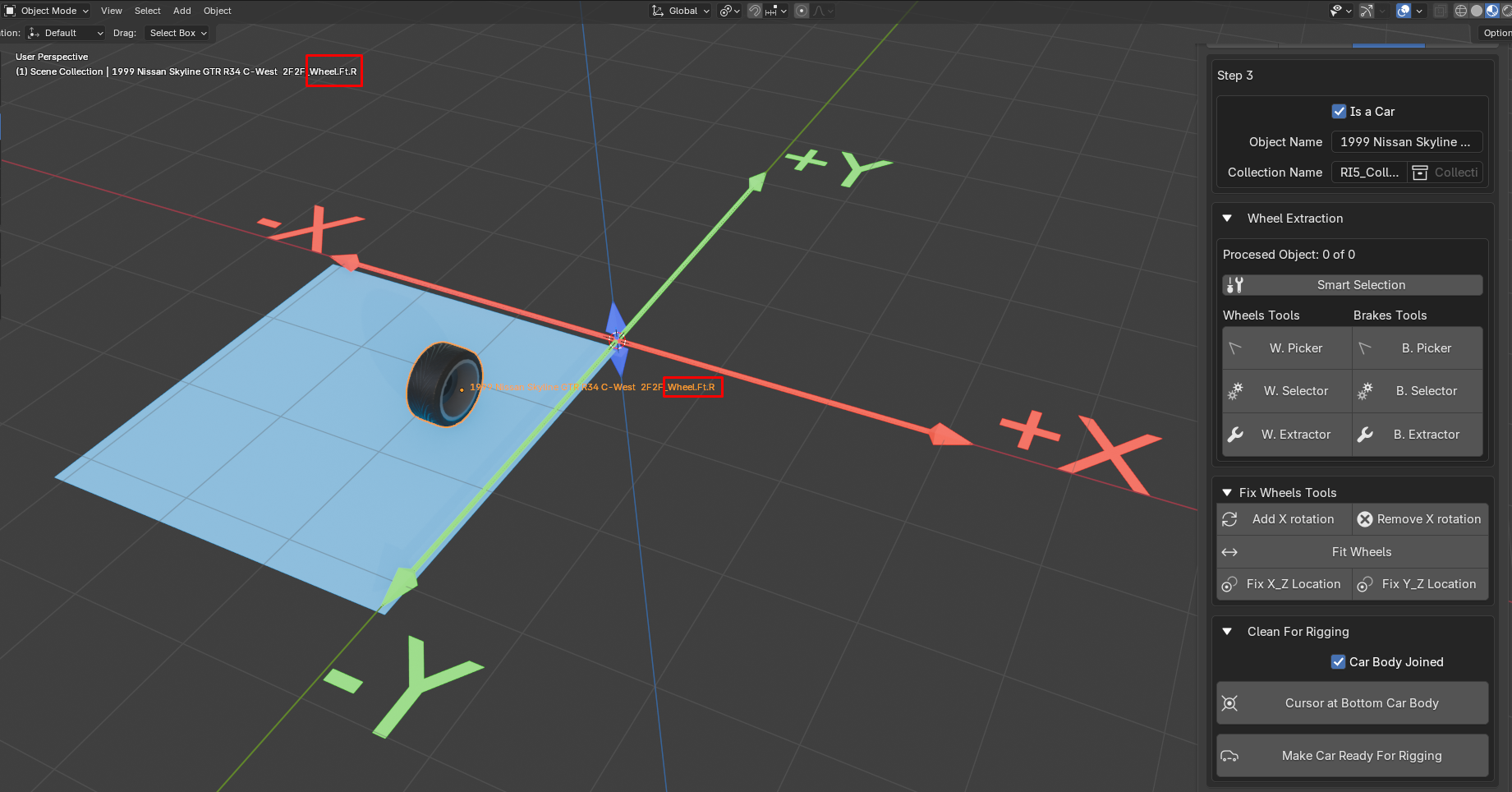Click the 'User Perspective' viewport label
Image resolution: width=1512 pixels, height=792 pixels.
52,57
